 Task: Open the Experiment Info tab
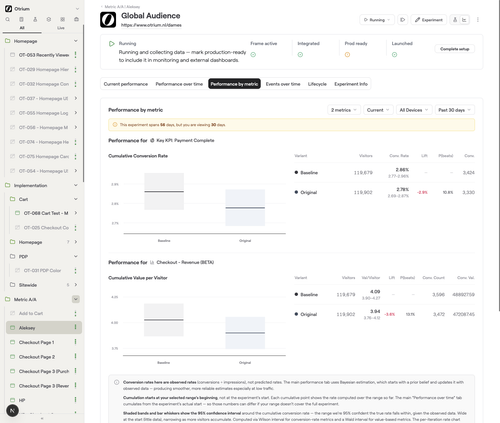[x=351, y=84]
